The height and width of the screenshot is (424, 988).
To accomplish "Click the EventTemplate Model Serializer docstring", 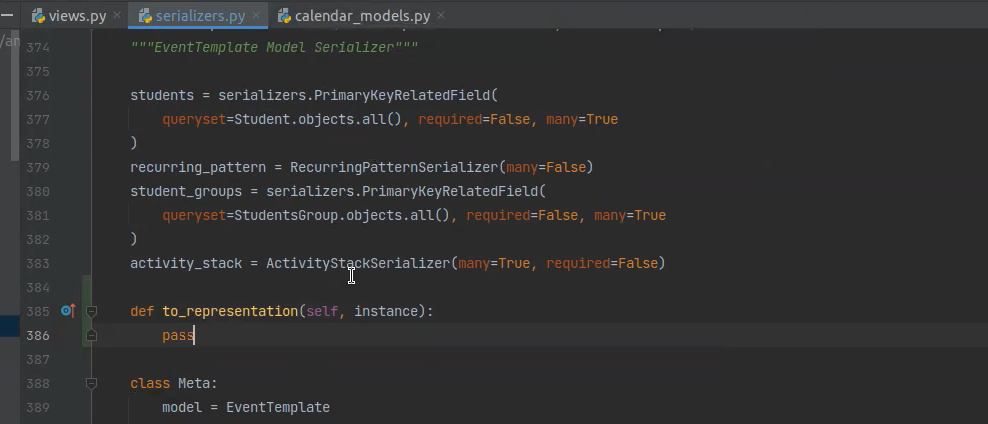I will pyautogui.click(x=274, y=47).
